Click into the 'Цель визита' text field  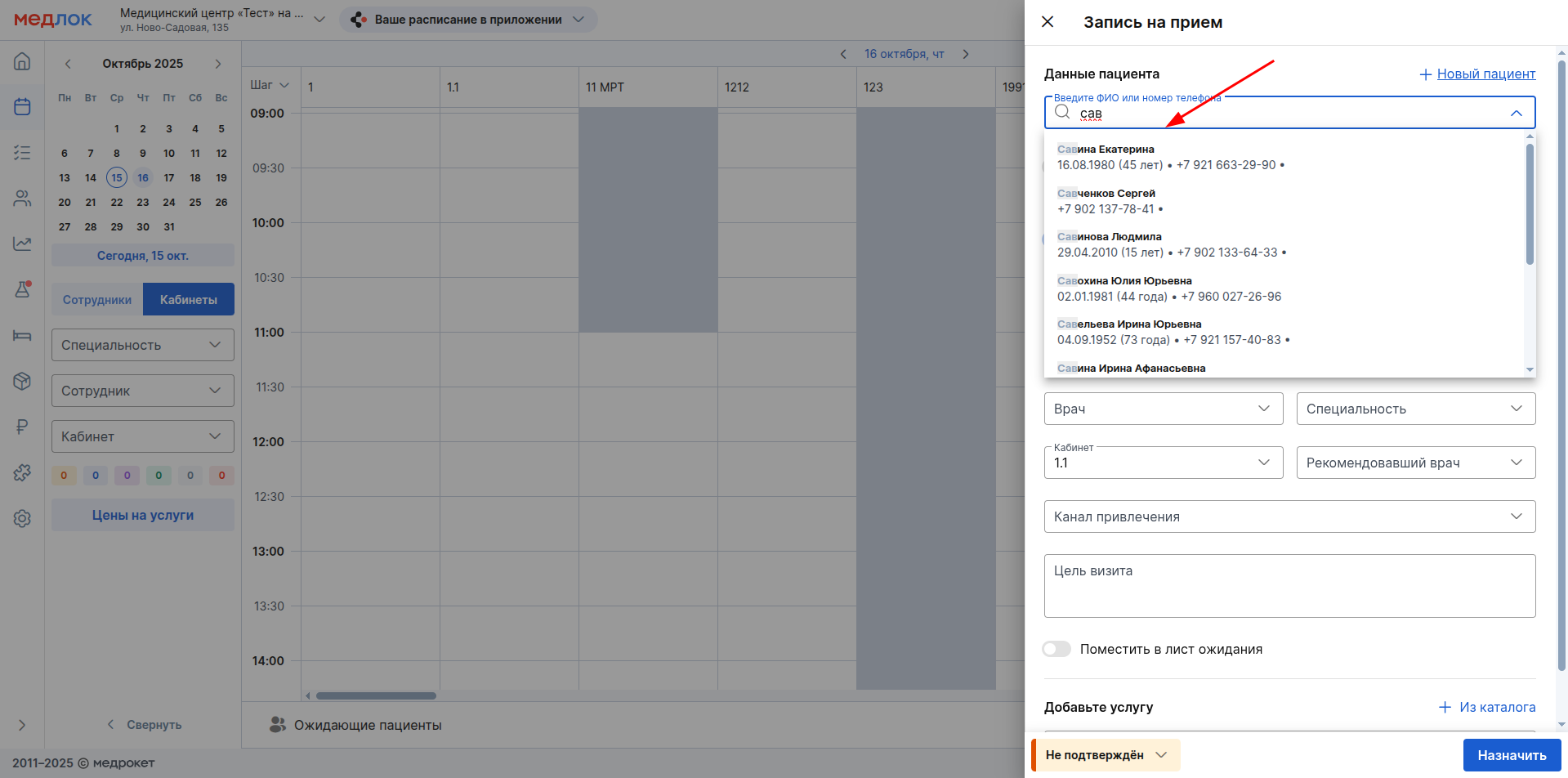(x=1289, y=586)
